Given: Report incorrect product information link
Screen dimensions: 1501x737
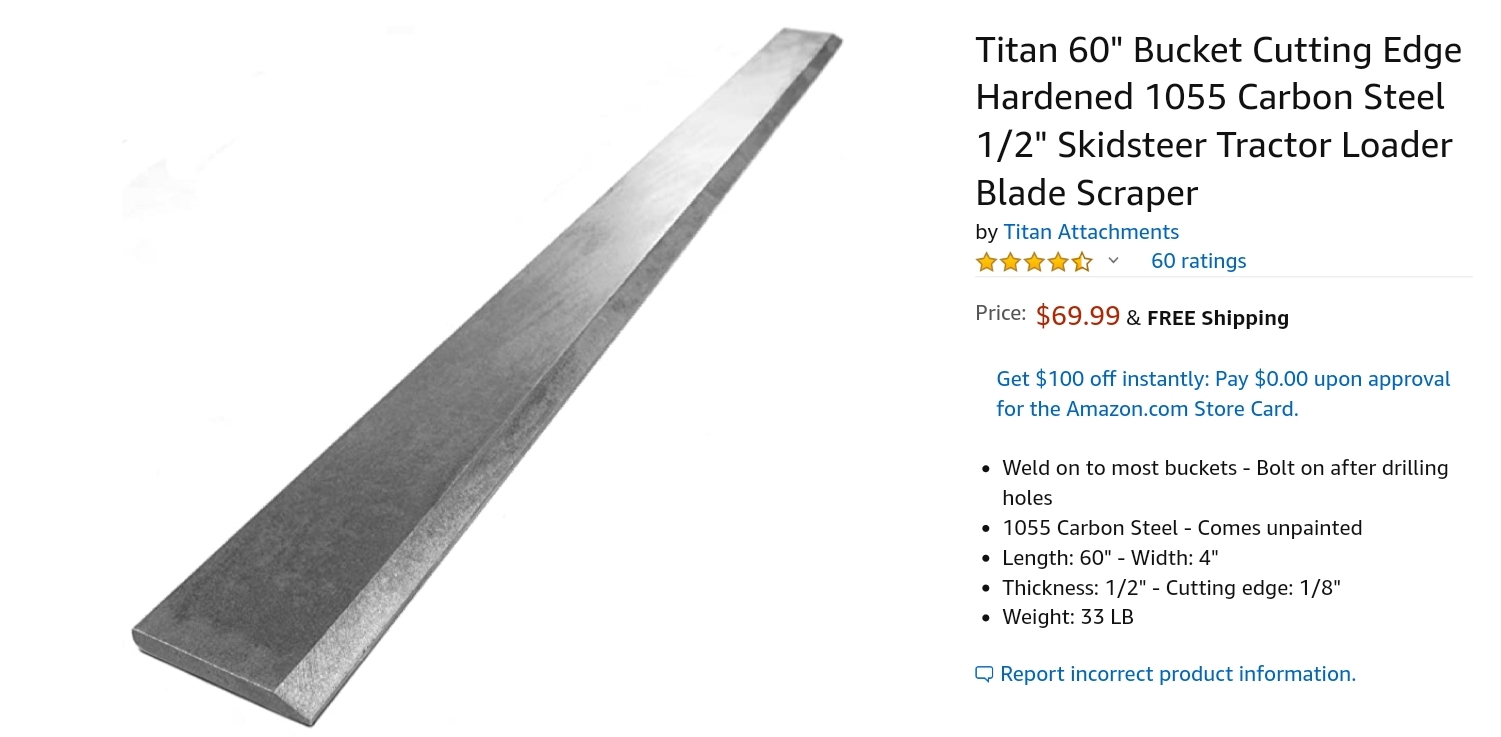Looking at the screenshot, I should (x=1178, y=674).
